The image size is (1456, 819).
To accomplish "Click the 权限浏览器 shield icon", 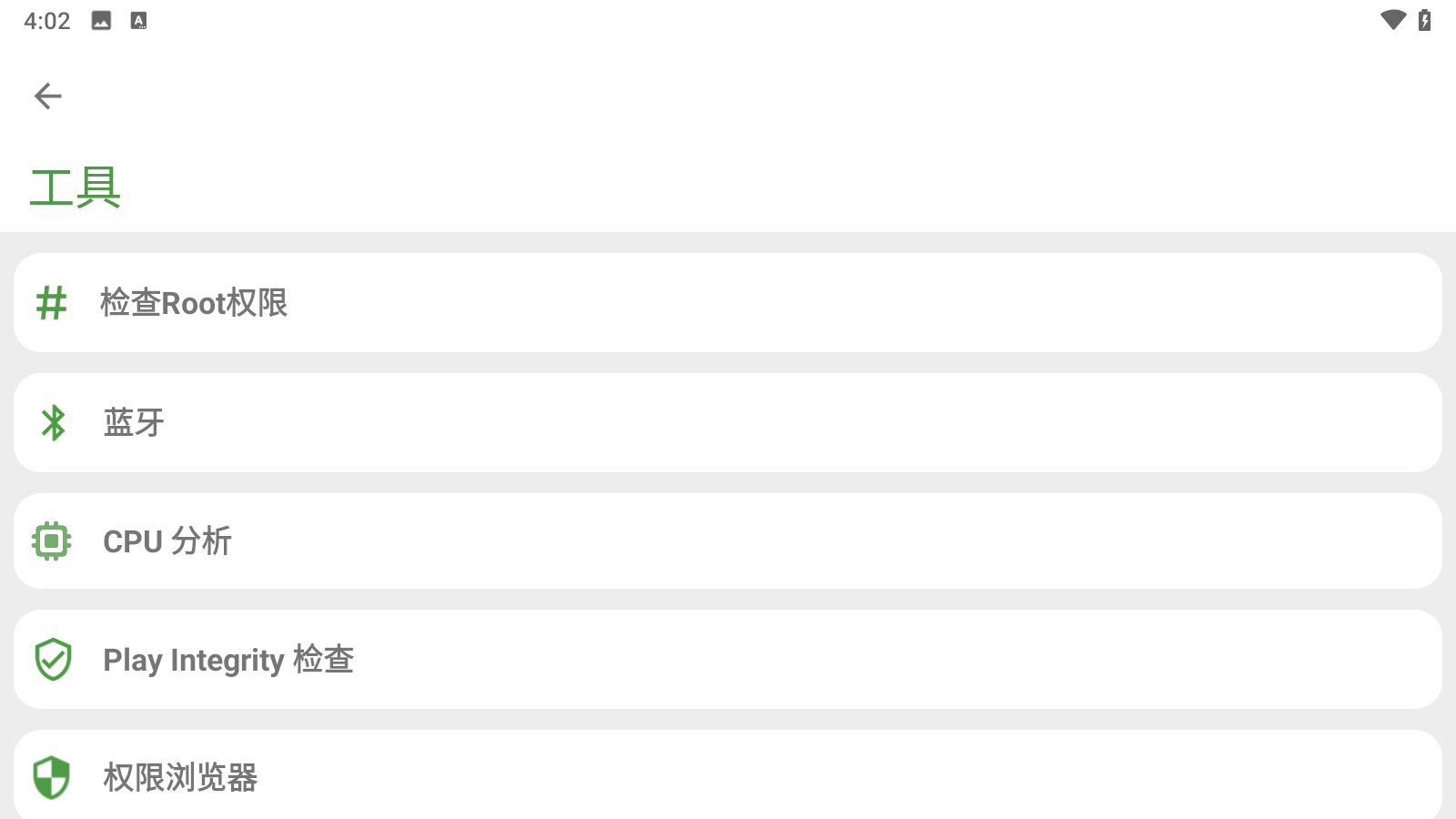I will click(52, 778).
